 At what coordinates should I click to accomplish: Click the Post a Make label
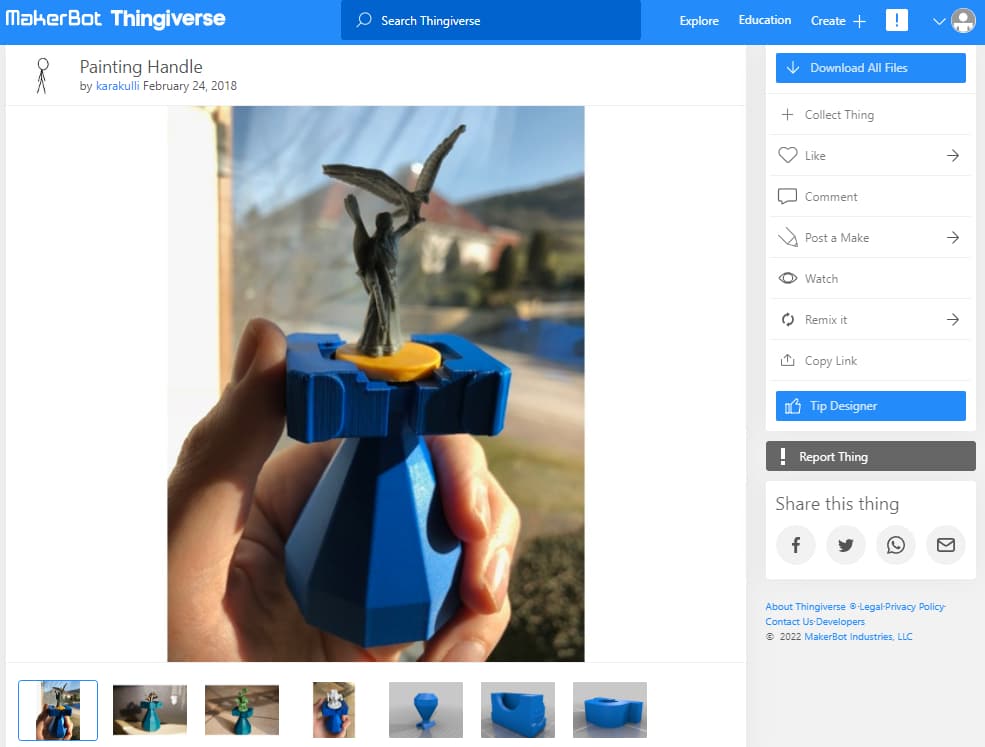coord(837,238)
